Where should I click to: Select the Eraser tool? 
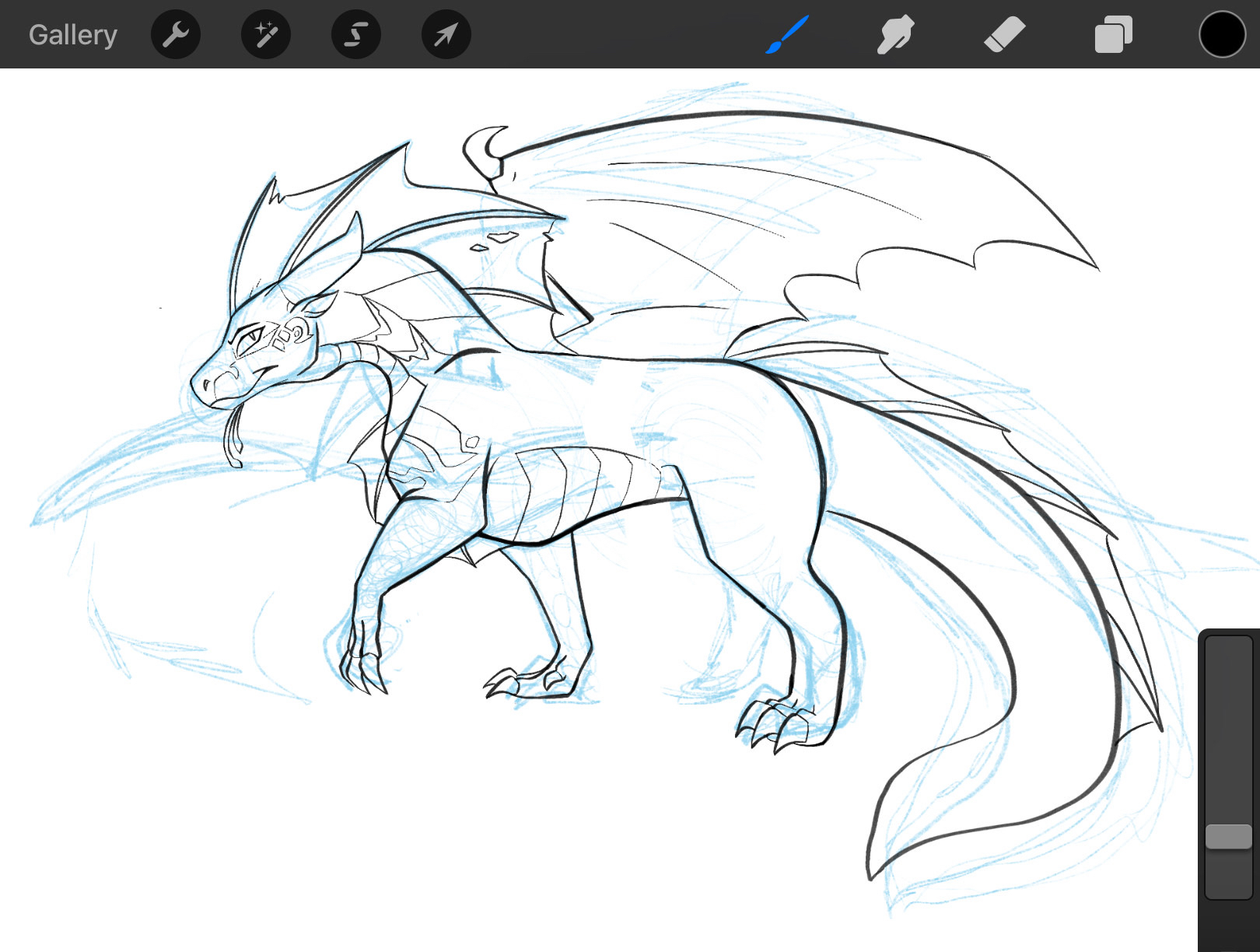point(1004,35)
